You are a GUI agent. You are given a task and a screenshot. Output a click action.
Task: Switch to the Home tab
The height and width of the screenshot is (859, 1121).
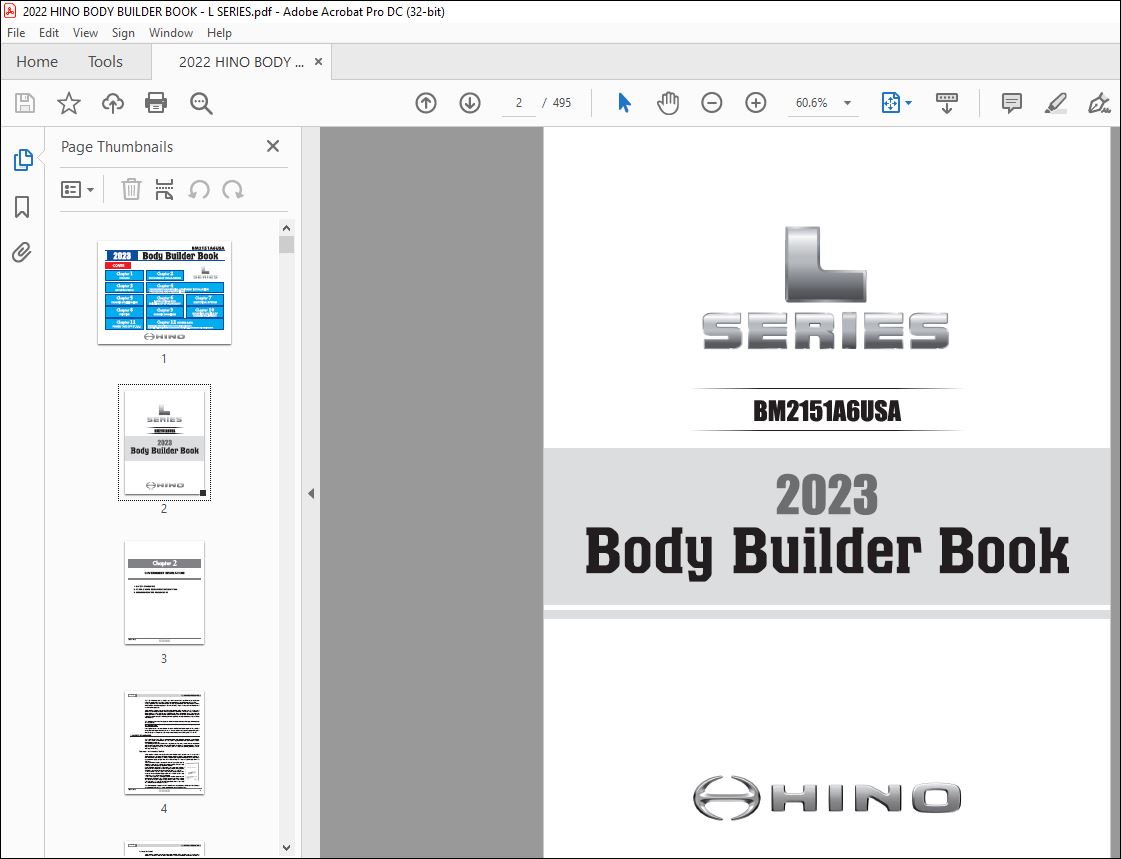click(37, 62)
